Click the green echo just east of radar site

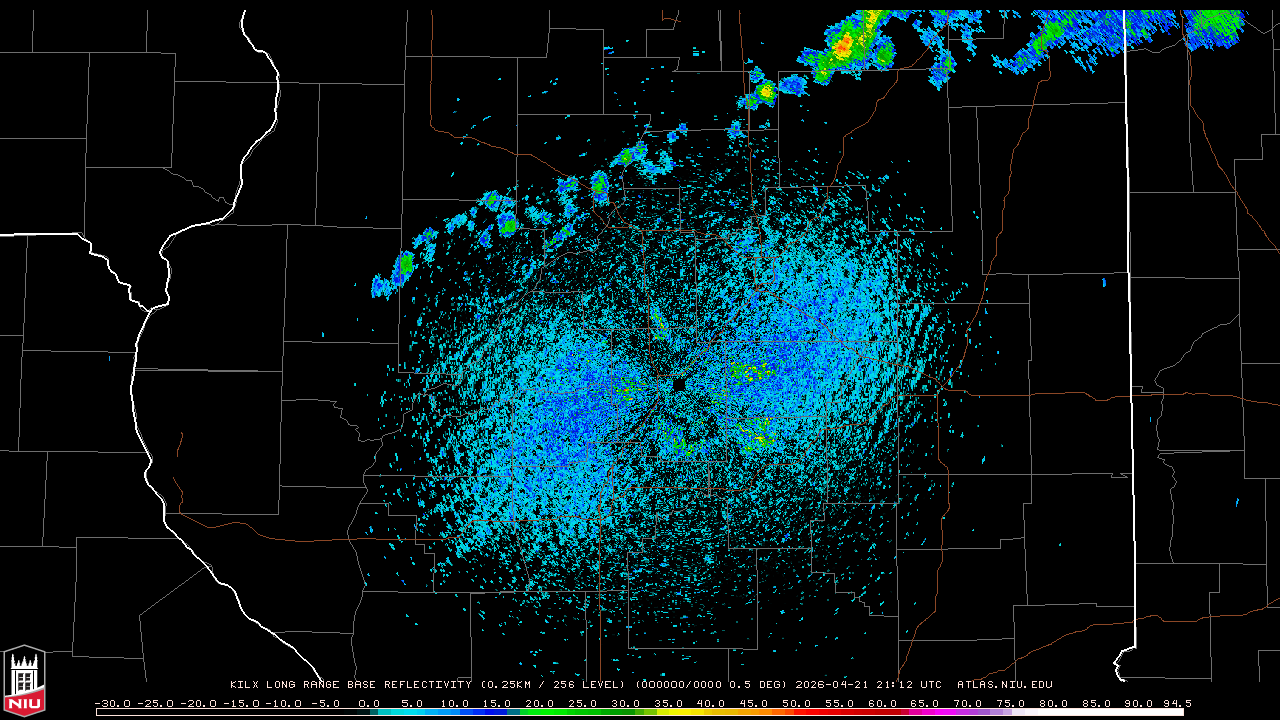pyautogui.click(x=743, y=372)
